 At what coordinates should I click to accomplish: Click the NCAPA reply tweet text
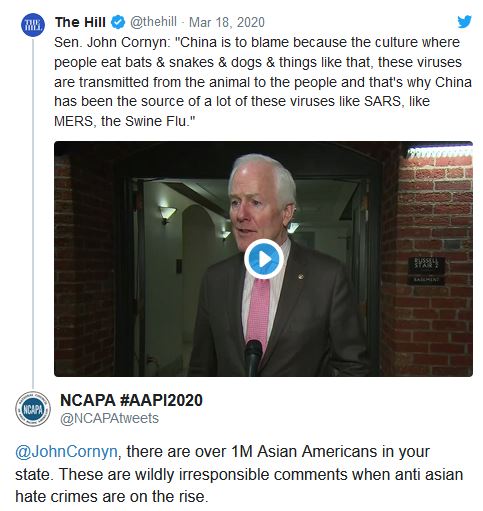[239, 474]
